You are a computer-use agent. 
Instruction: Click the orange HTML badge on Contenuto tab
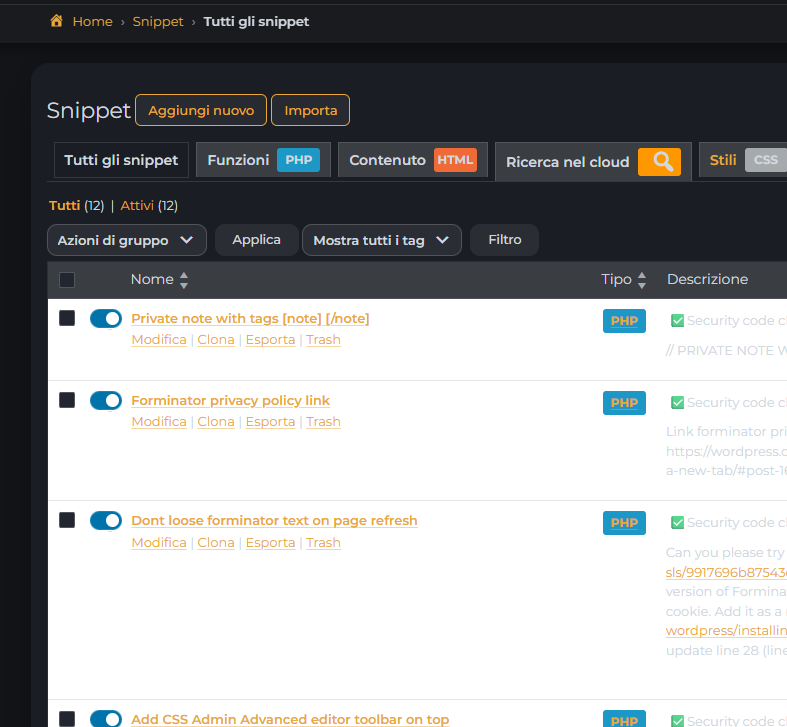coord(455,160)
